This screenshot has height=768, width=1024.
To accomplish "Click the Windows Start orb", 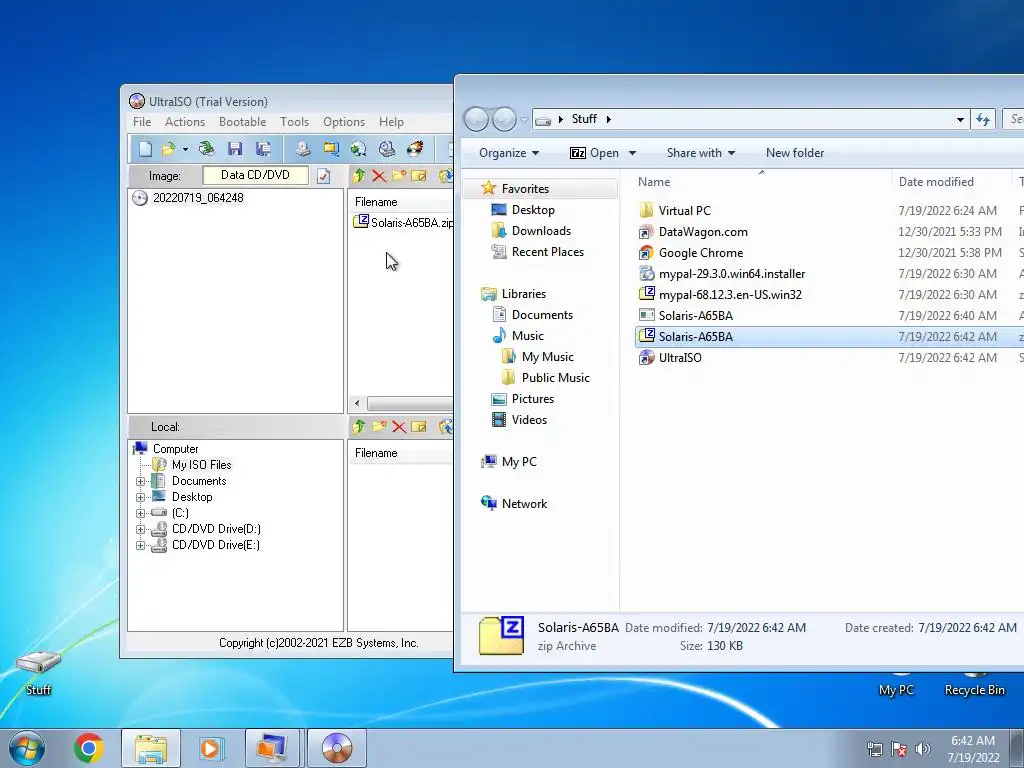I will (27, 748).
